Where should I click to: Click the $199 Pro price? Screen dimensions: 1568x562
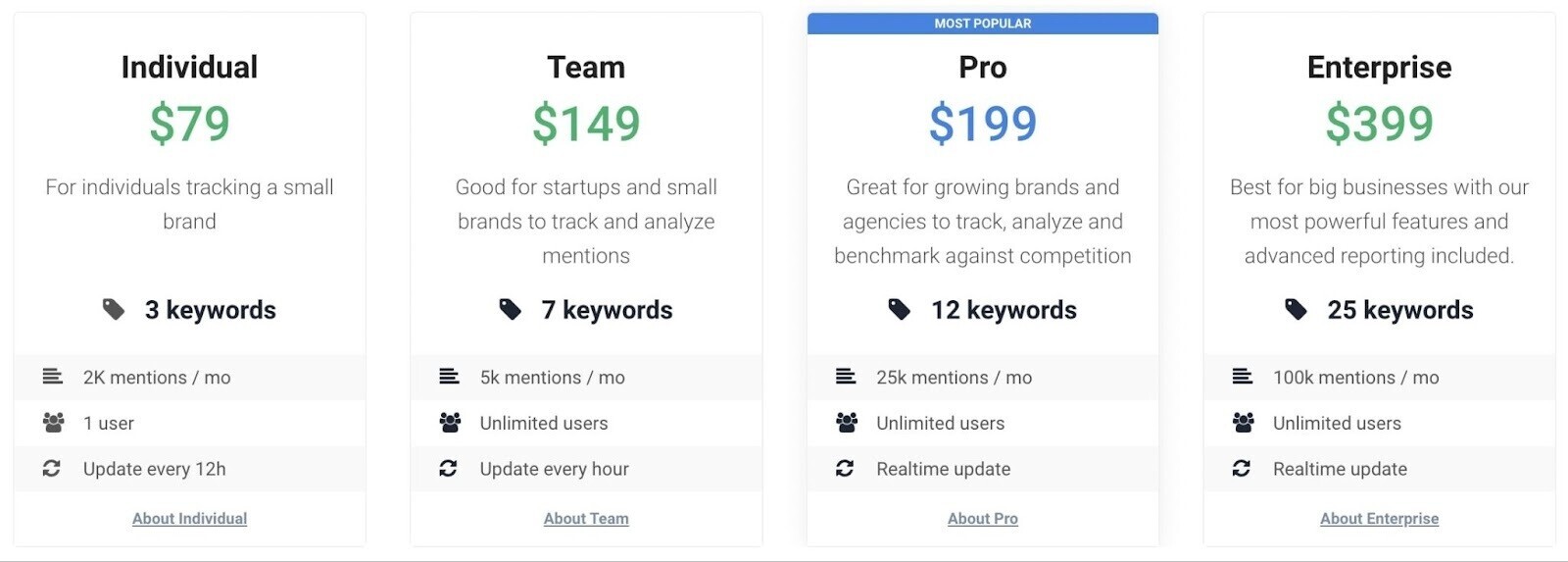click(983, 124)
